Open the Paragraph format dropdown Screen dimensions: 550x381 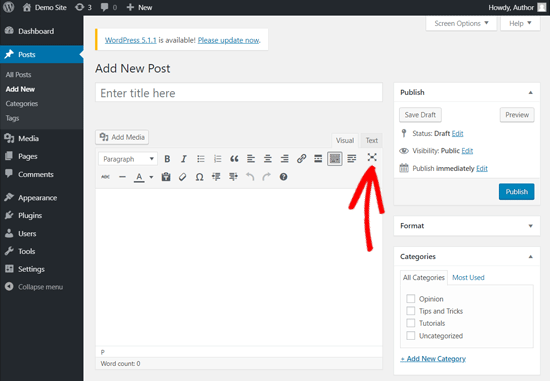tap(128, 159)
